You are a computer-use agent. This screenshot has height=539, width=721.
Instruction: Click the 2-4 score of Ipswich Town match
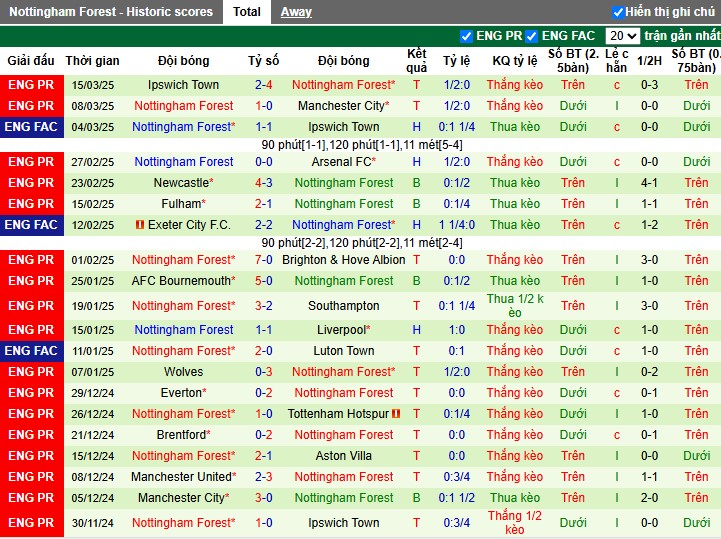[x=263, y=85]
